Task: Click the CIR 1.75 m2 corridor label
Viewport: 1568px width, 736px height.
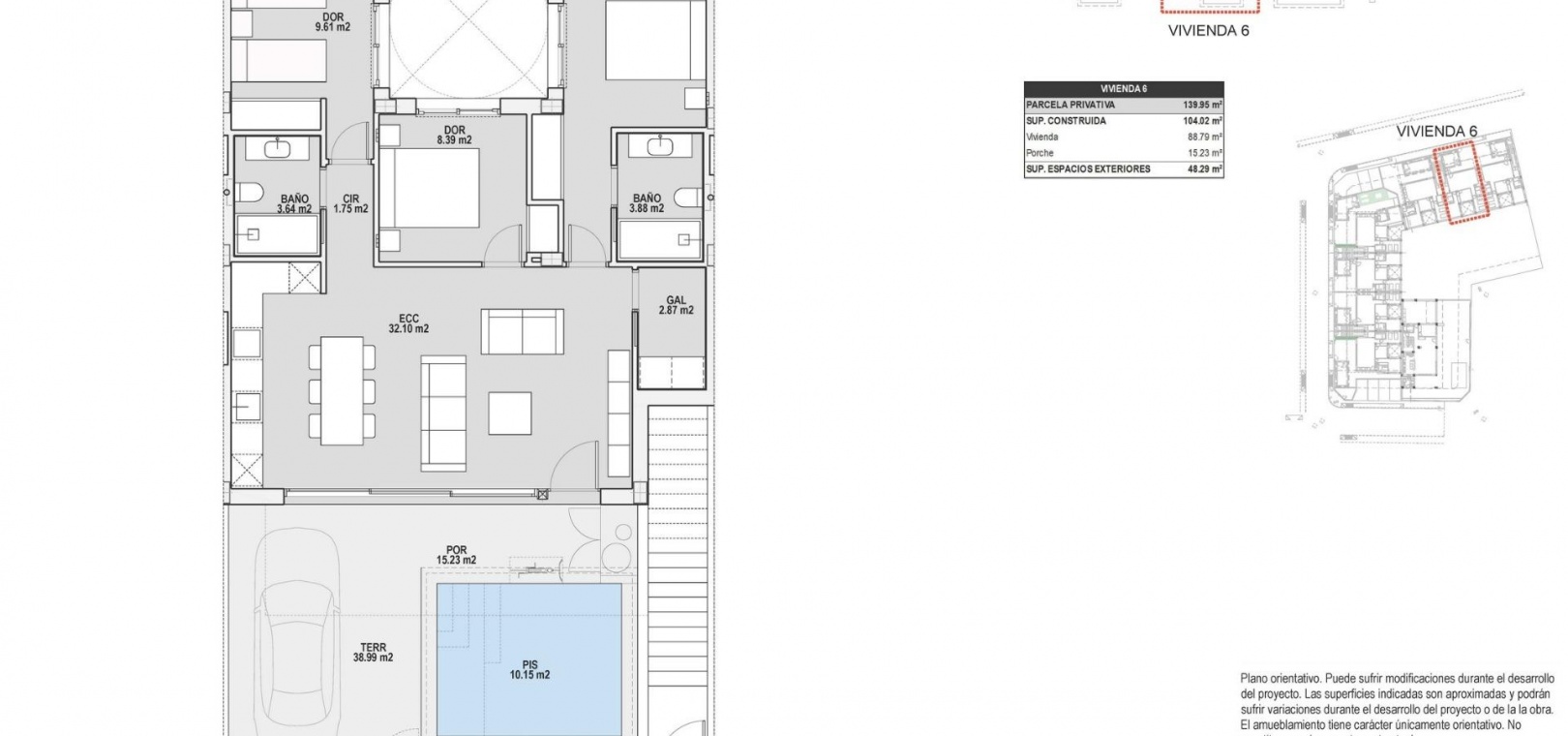Action: click(350, 203)
